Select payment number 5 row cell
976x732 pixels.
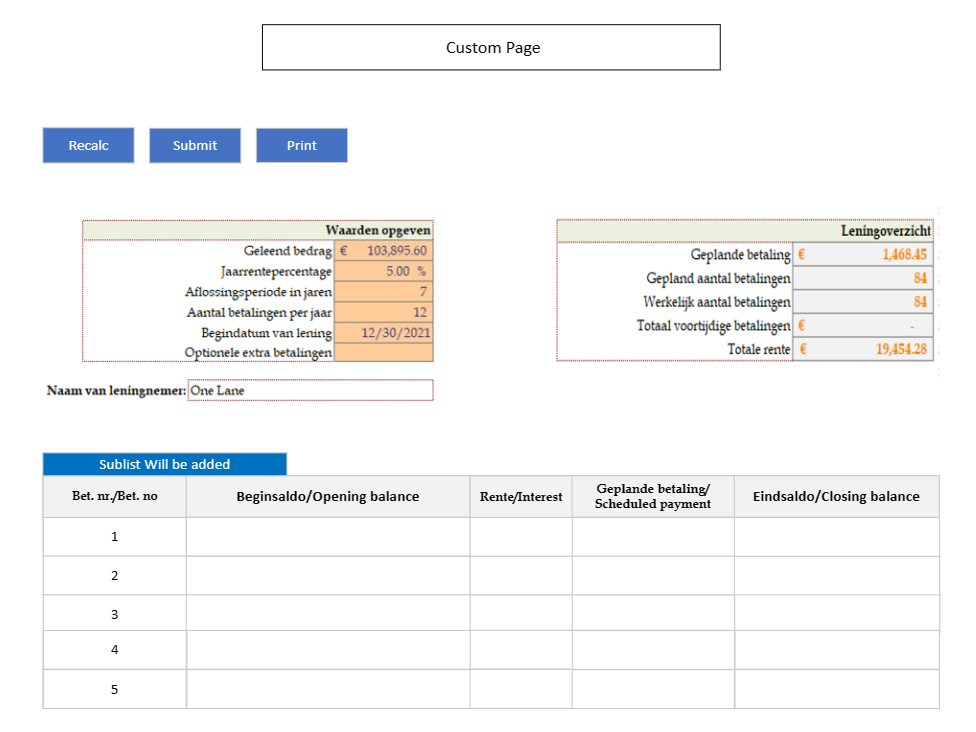pyautogui.click(x=114, y=689)
